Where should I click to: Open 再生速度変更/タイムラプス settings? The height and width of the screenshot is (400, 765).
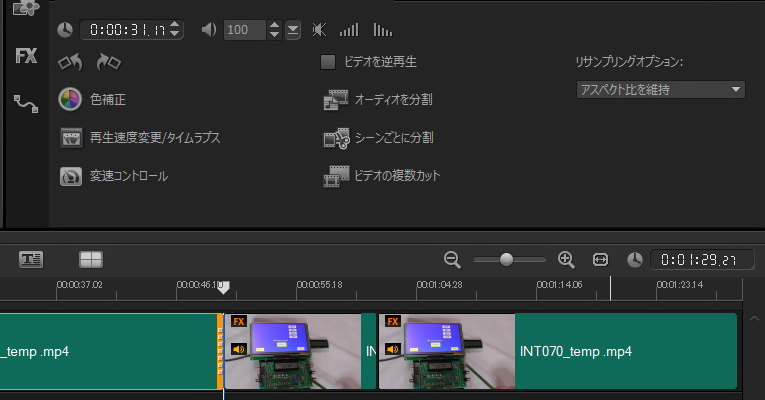pos(70,138)
